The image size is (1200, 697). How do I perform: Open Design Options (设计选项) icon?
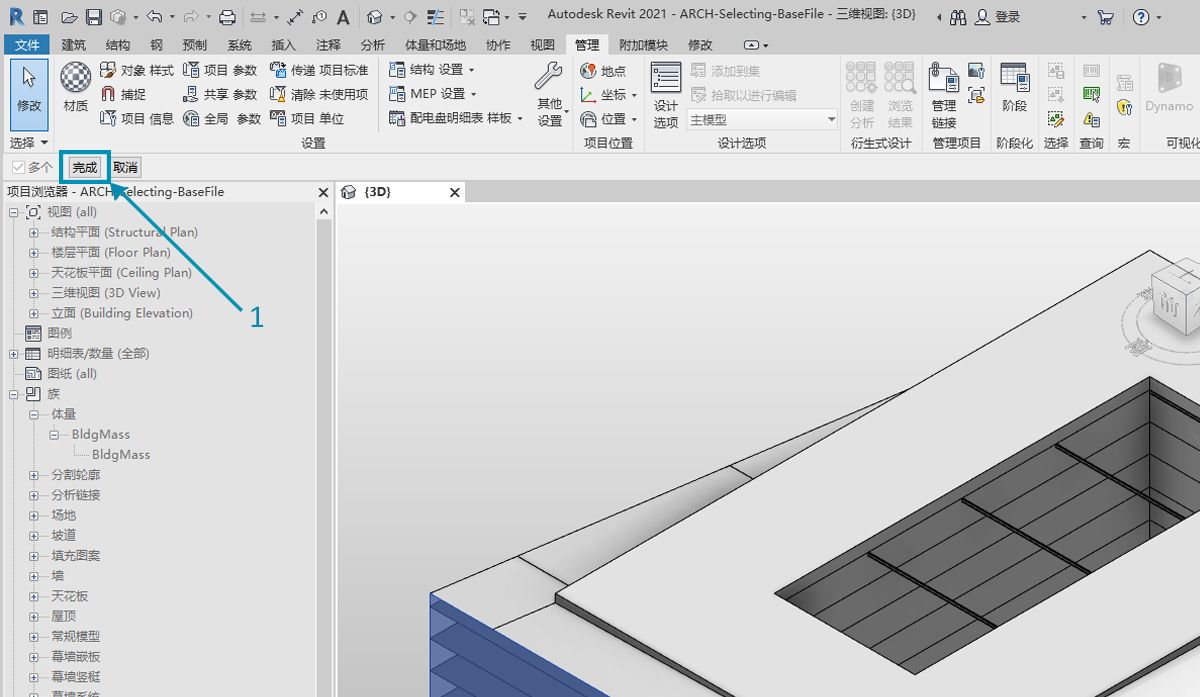(x=666, y=94)
